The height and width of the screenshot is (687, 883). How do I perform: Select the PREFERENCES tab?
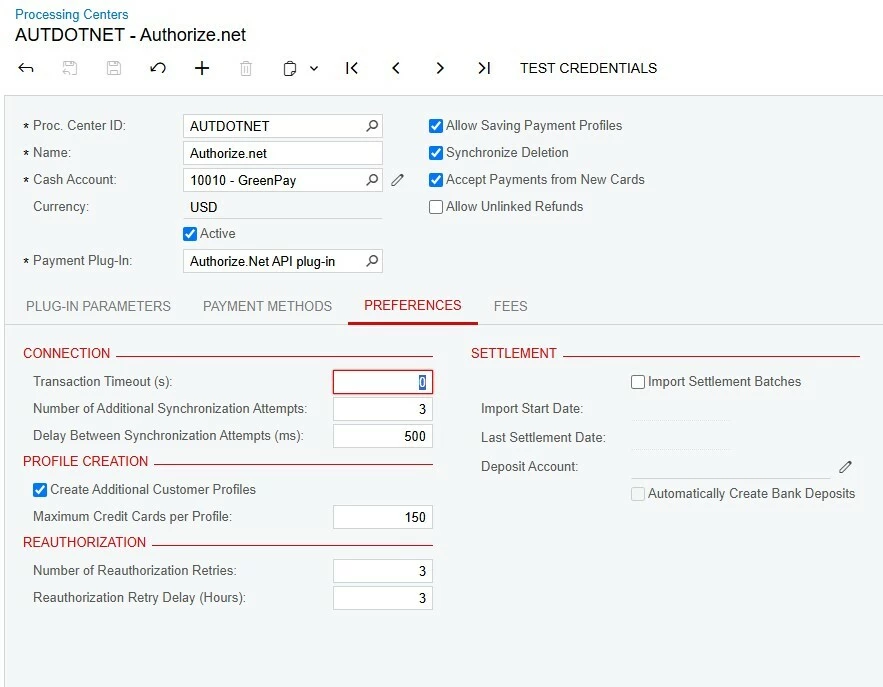pos(413,305)
